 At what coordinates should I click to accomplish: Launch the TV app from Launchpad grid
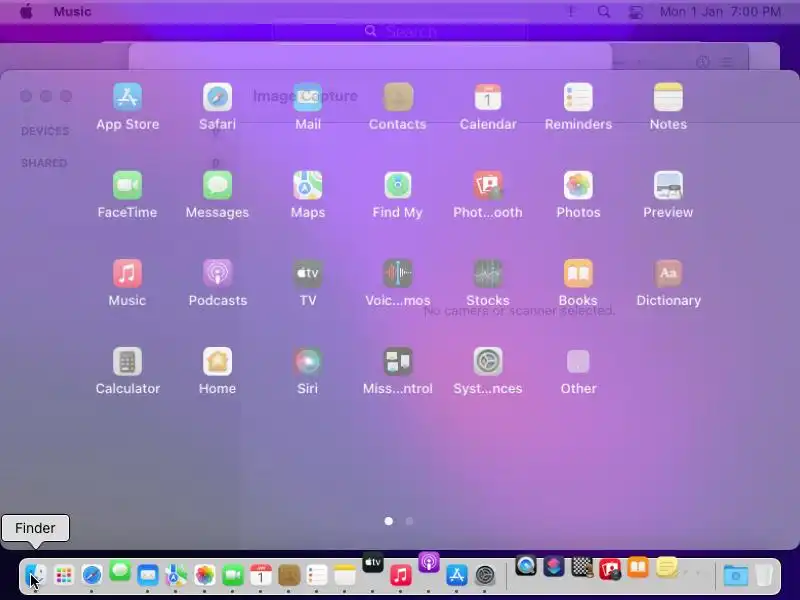[x=308, y=273]
